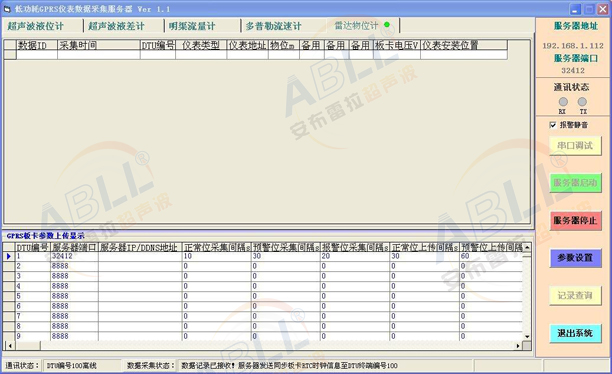Image resolution: width=612 pixels, height=374 pixels.
Task: Select the 明渠流量计 tab
Action: click(192, 26)
